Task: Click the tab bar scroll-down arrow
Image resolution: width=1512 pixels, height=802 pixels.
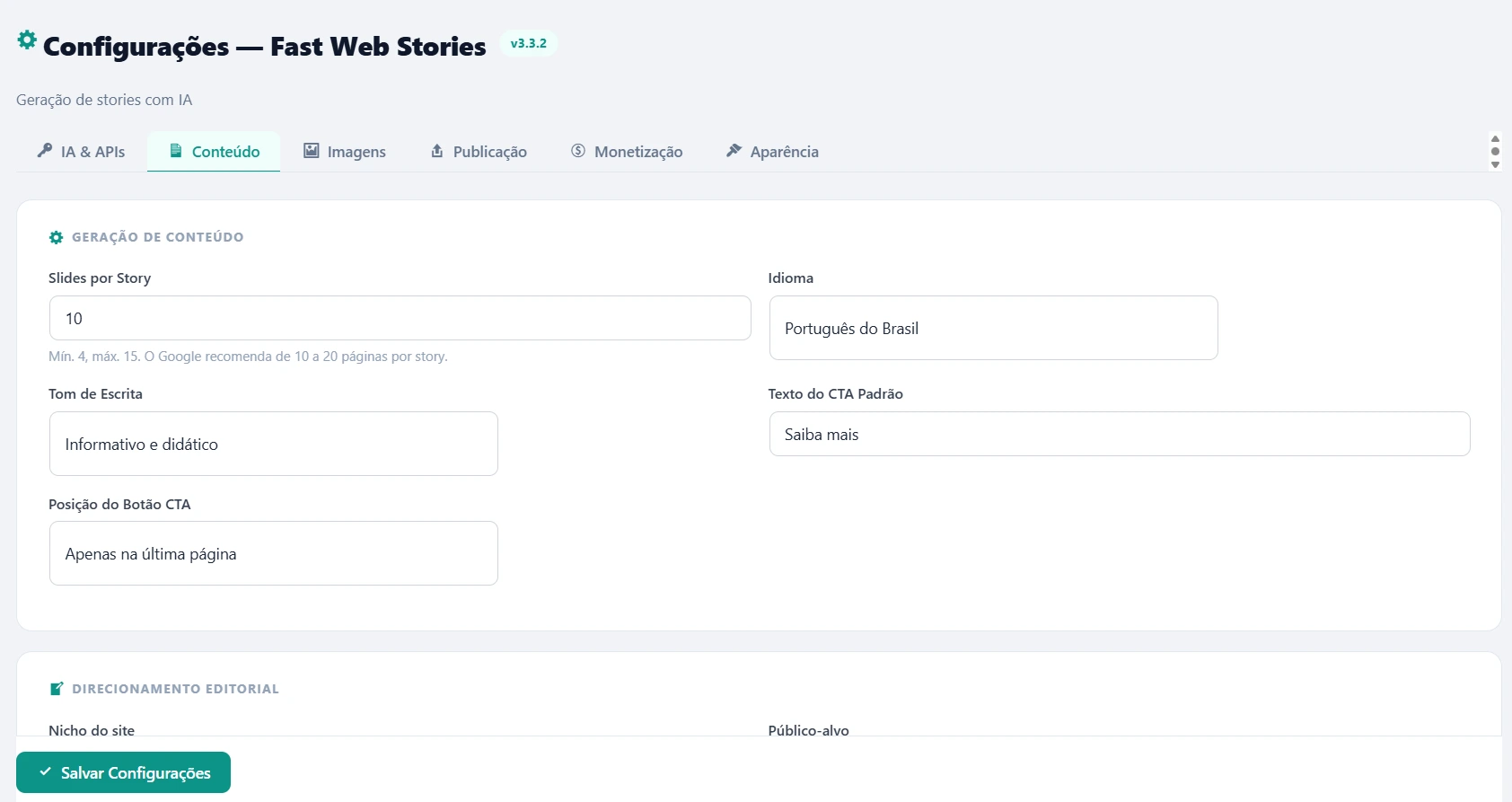Action: coord(1495,164)
